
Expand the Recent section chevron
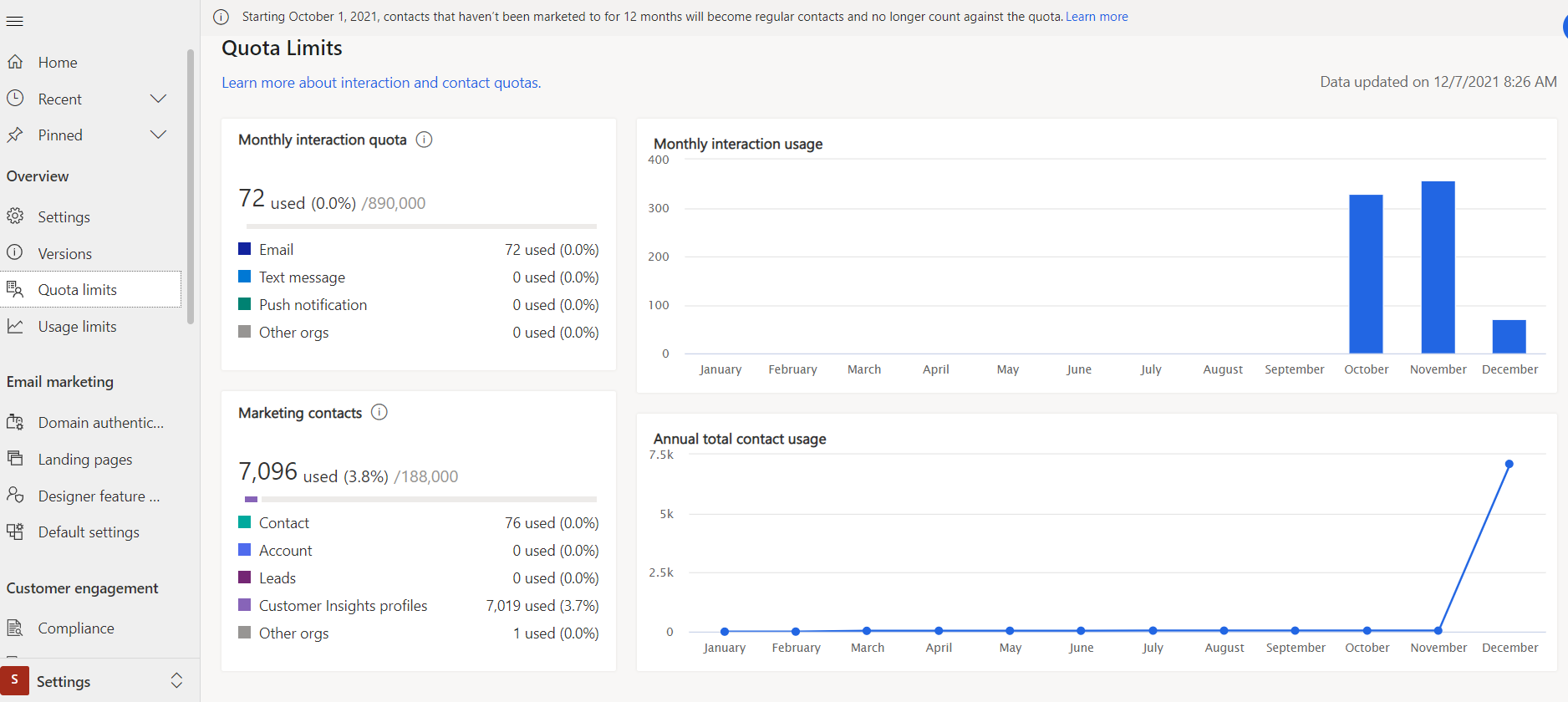coord(158,99)
